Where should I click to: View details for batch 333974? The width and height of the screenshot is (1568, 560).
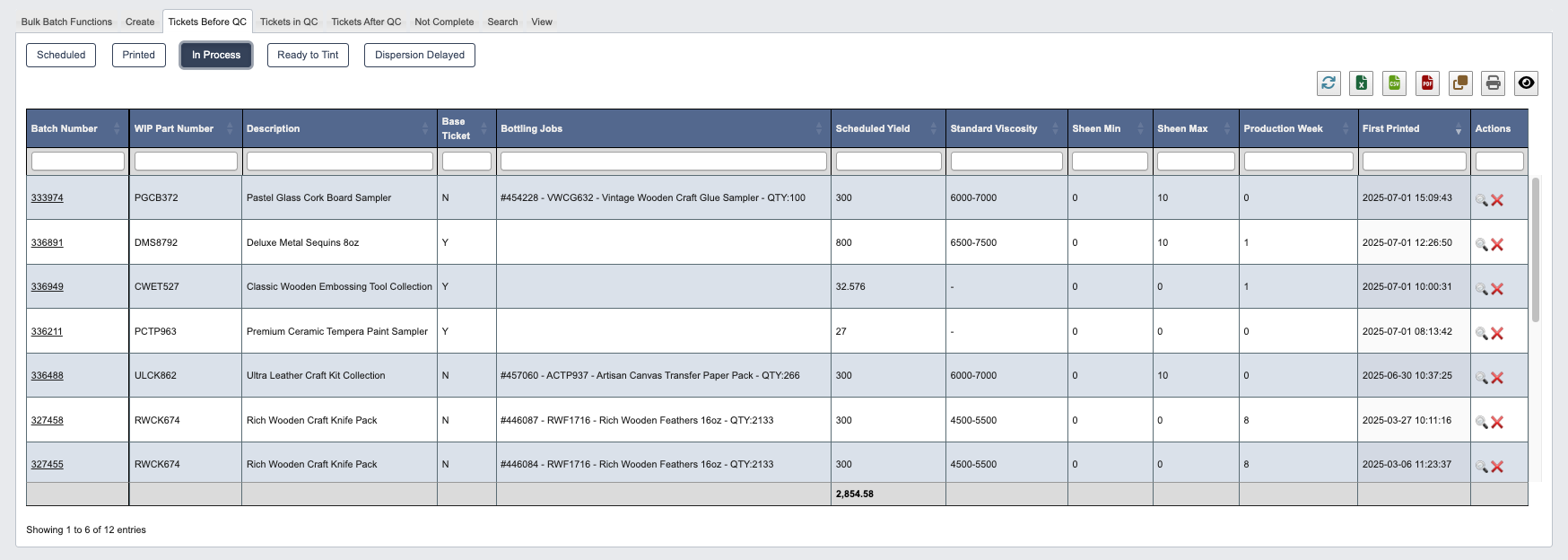pos(1481,200)
